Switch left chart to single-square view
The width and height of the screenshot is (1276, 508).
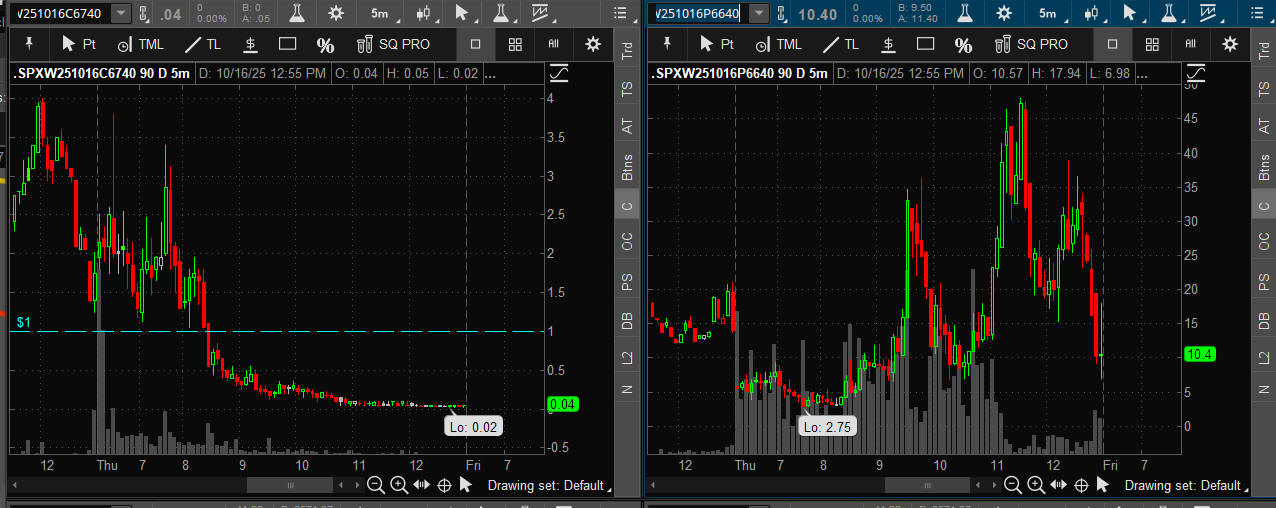click(x=475, y=44)
